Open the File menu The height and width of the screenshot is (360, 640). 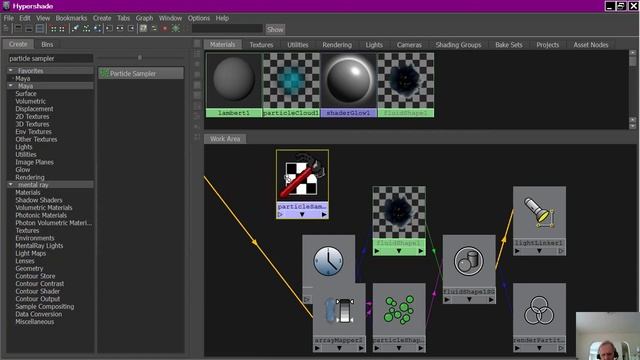point(9,18)
